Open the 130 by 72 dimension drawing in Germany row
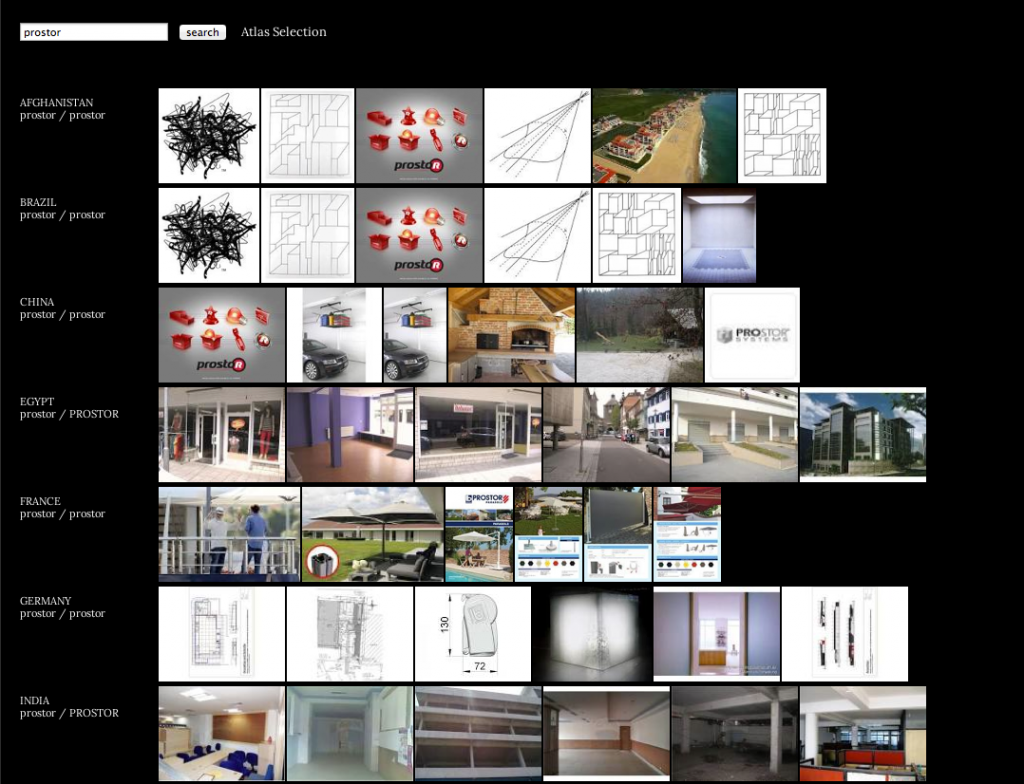1024x784 pixels. click(473, 634)
